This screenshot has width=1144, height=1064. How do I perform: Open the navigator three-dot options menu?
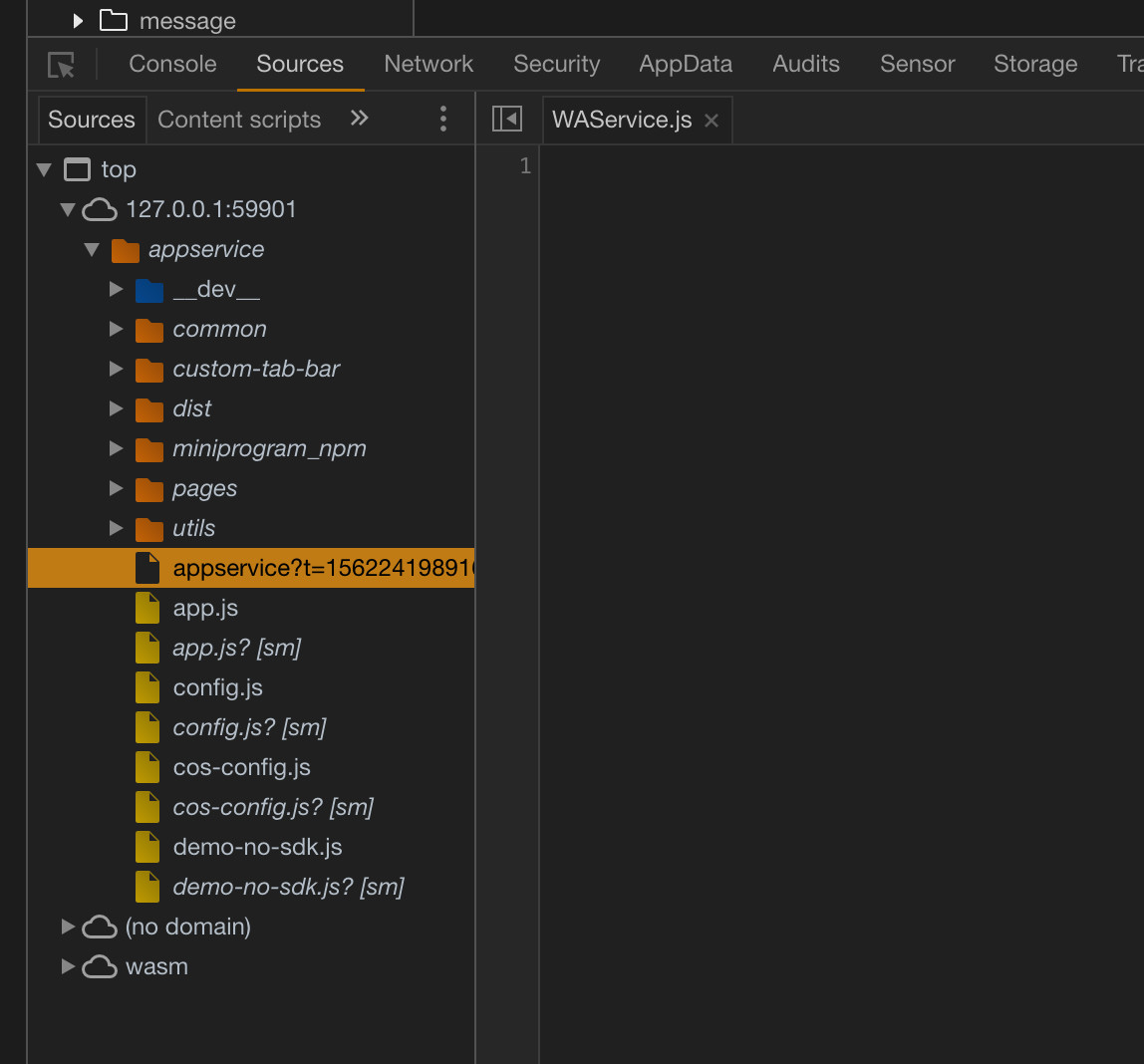pos(442,119)
